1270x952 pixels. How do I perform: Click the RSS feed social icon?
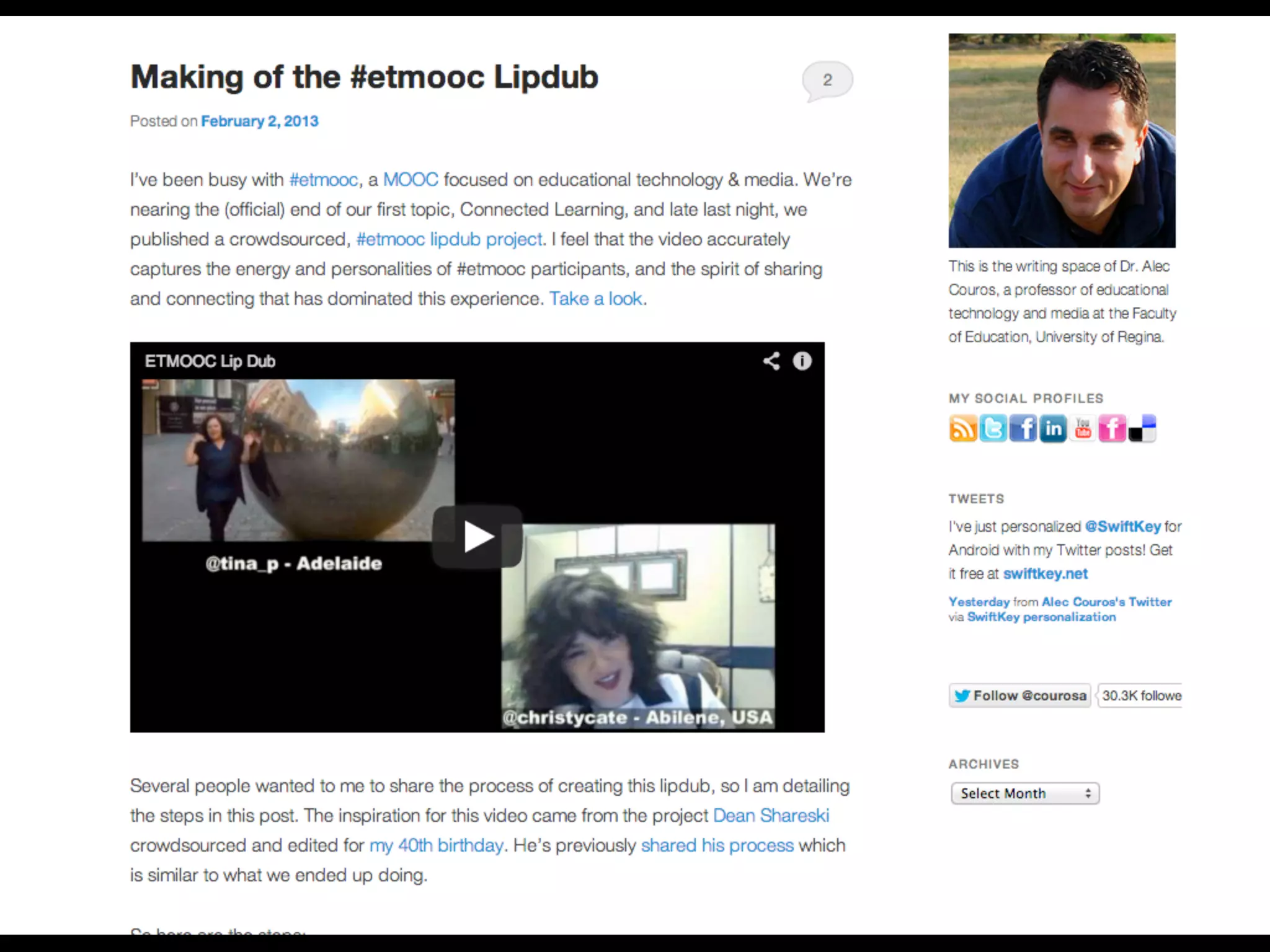(x=962, y=428)
